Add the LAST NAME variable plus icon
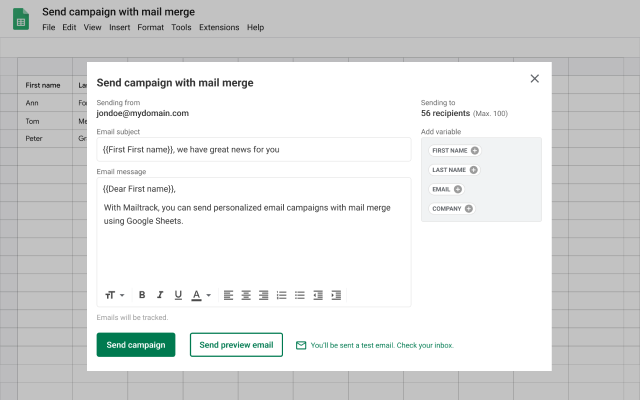The image size is (640, 400). coord(473,170)
